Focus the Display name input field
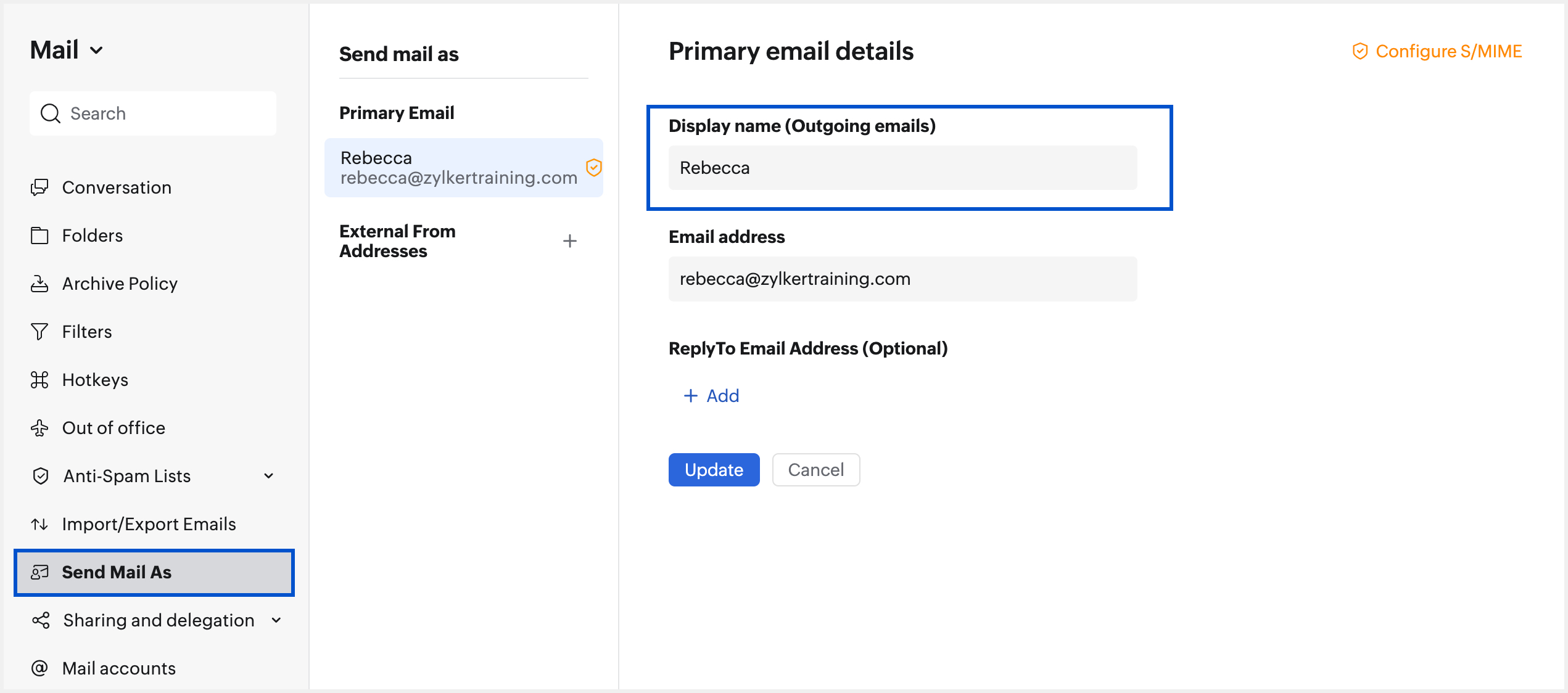 902,168
